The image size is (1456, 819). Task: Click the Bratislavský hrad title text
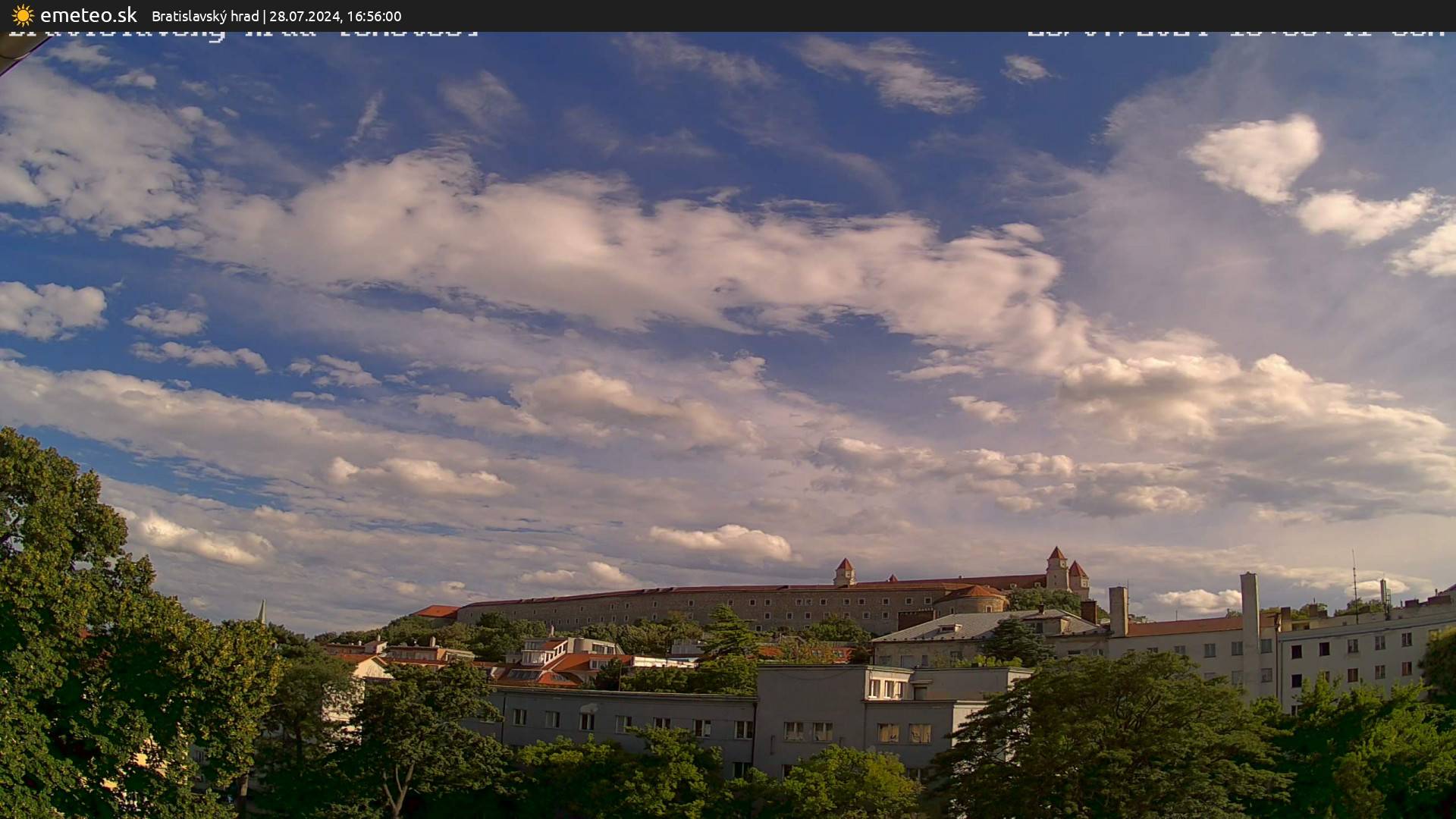[x=205, y=17]
